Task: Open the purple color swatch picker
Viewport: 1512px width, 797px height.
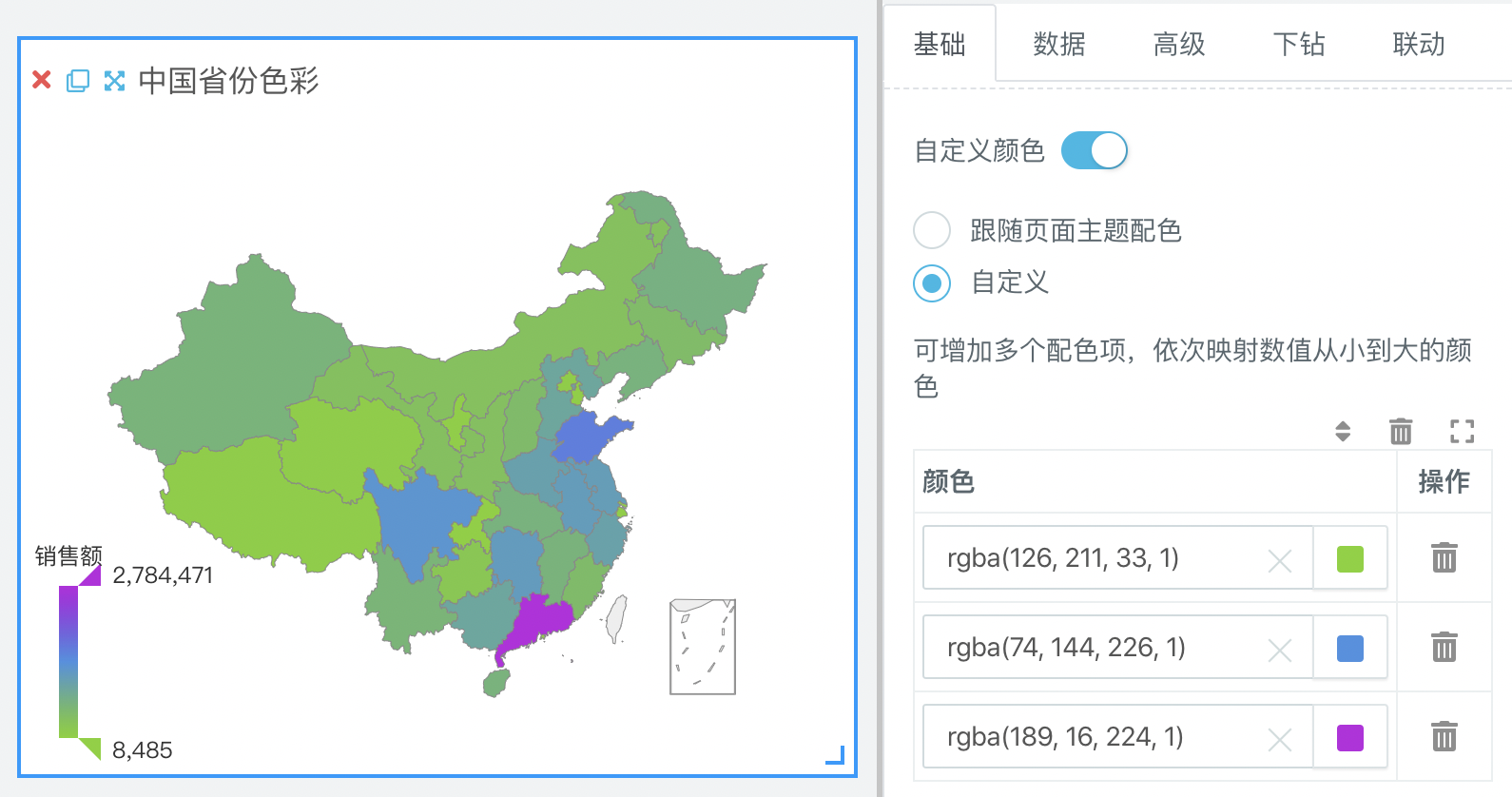Action: [x=1350, y=737]
